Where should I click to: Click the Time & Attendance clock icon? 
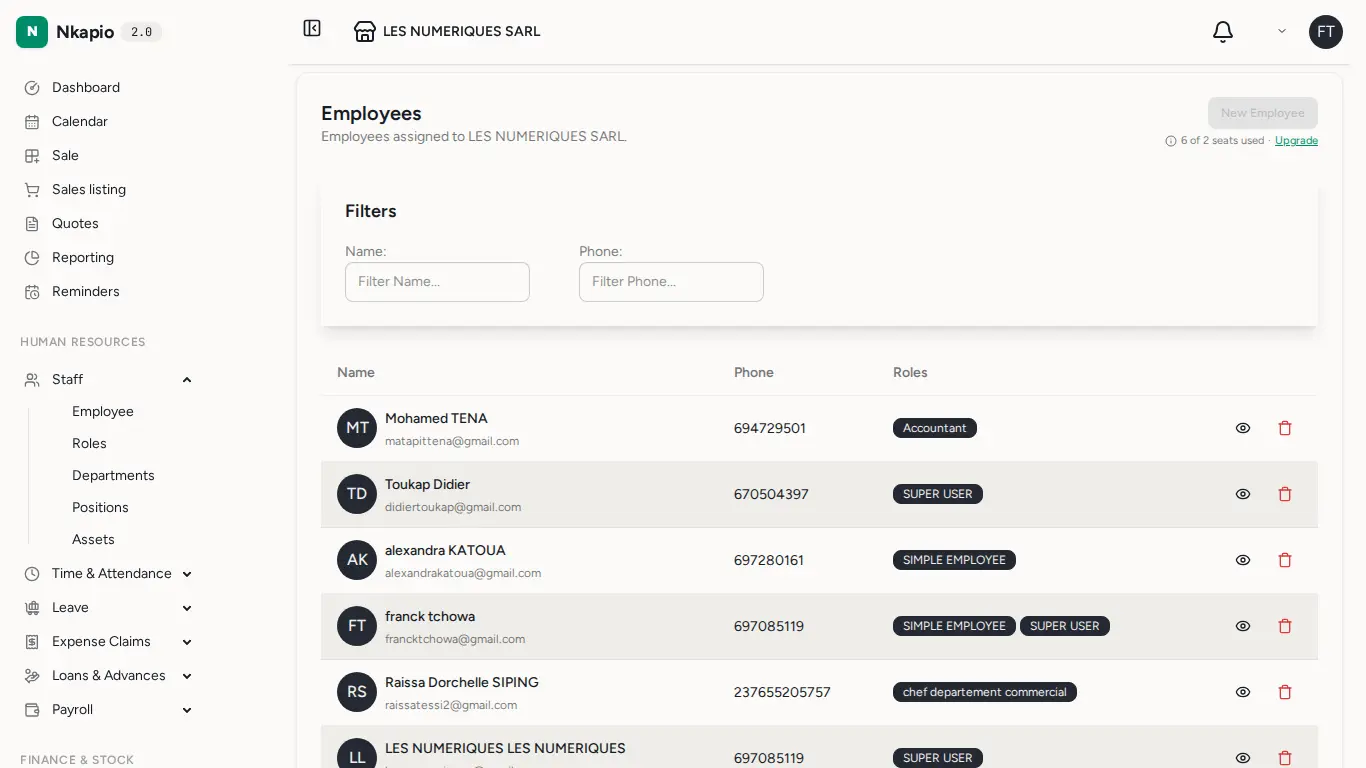(32, 574)
